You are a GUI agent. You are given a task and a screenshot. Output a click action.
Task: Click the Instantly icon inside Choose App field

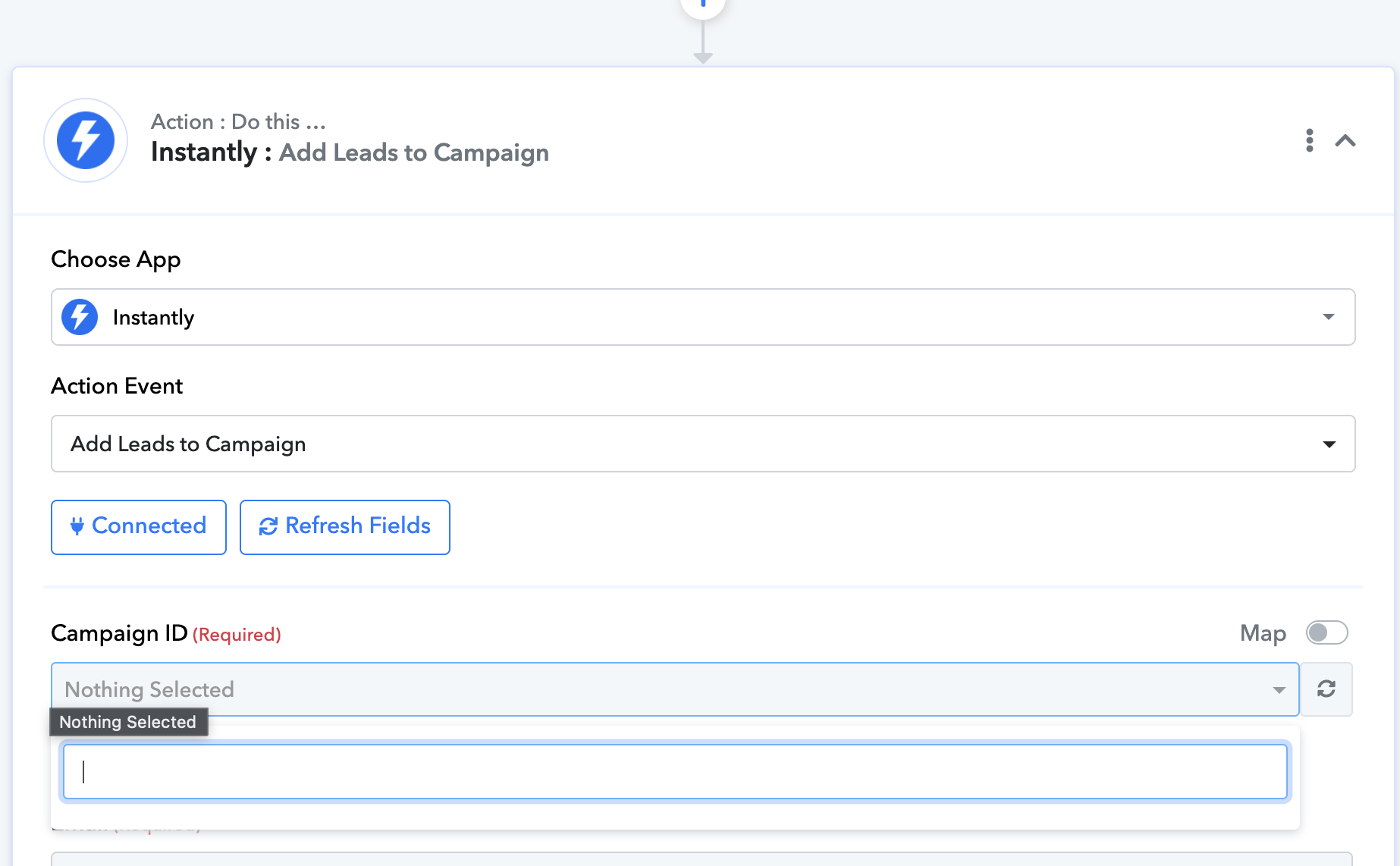[x=80, y=317]
